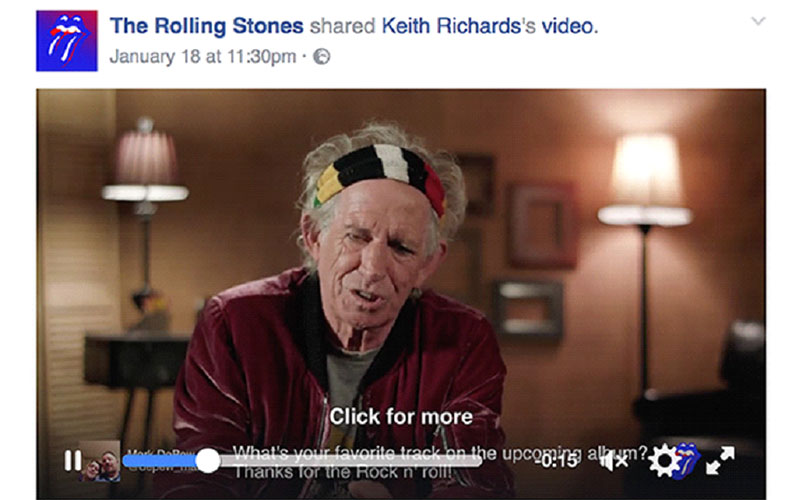Viewport: 800px width, 500px height.
Task: Pause the playing video
Action: coord(72,460)
